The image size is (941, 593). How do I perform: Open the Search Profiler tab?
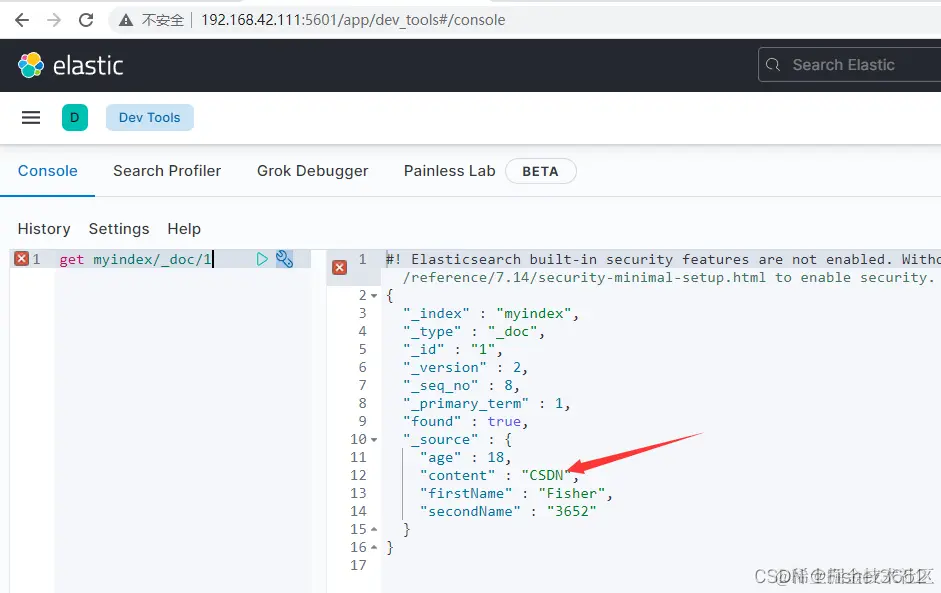click(x=167, y=171)
